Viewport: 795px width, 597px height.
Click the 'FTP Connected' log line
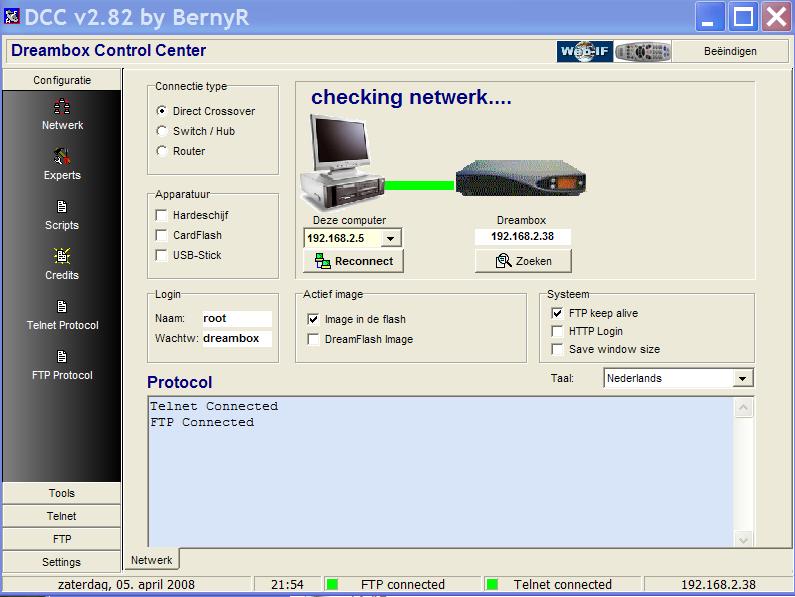(202, 422)
